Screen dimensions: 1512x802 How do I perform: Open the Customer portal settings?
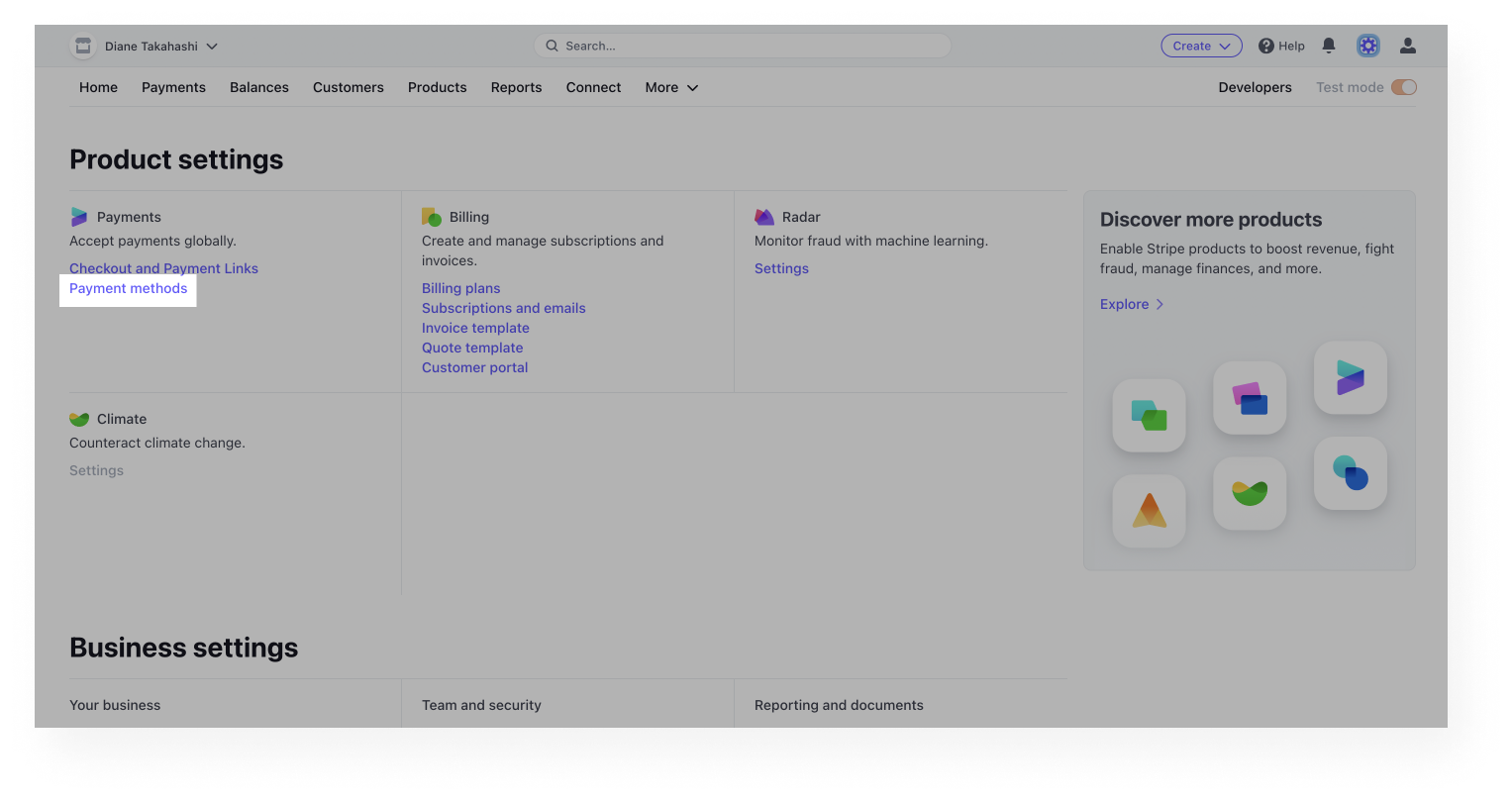(x=474, y=367)
